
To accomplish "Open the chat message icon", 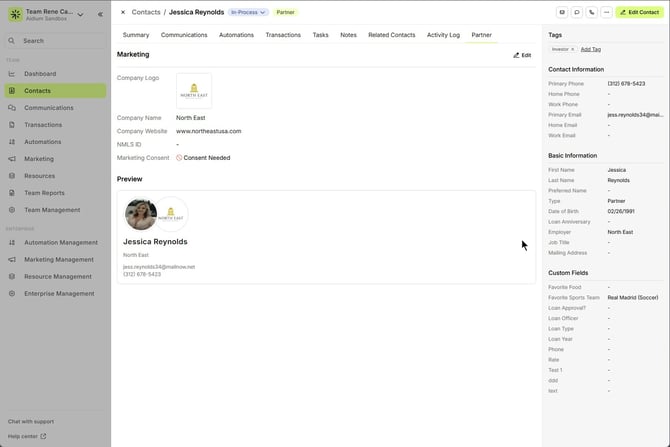I will [577, 12].
